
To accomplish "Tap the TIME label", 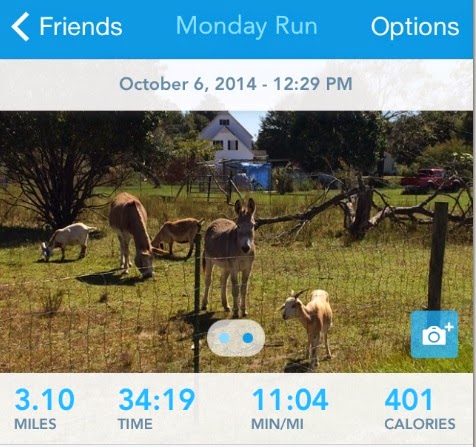I will (x=135, y=424).
